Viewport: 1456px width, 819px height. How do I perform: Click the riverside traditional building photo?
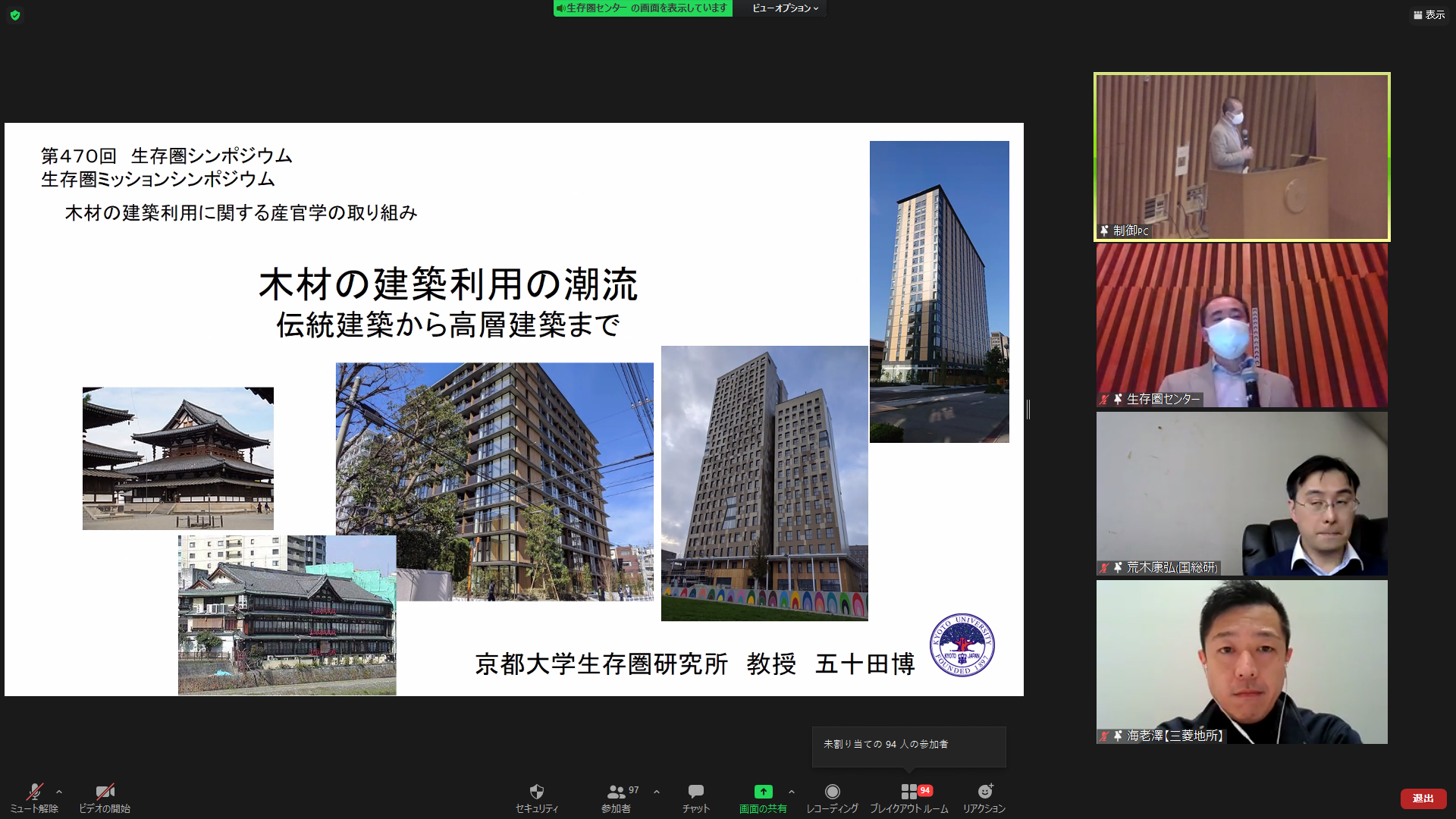click(287, 615)
